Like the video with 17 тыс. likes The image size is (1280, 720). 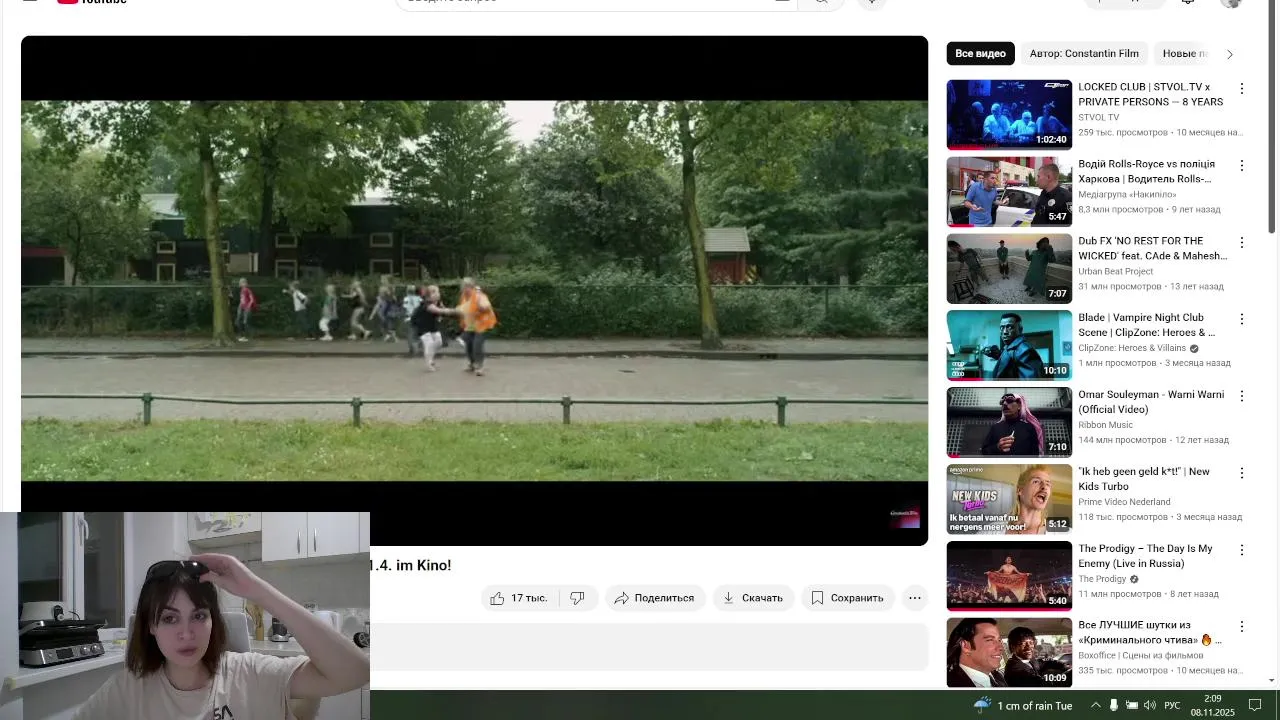[x=519, y=598]
